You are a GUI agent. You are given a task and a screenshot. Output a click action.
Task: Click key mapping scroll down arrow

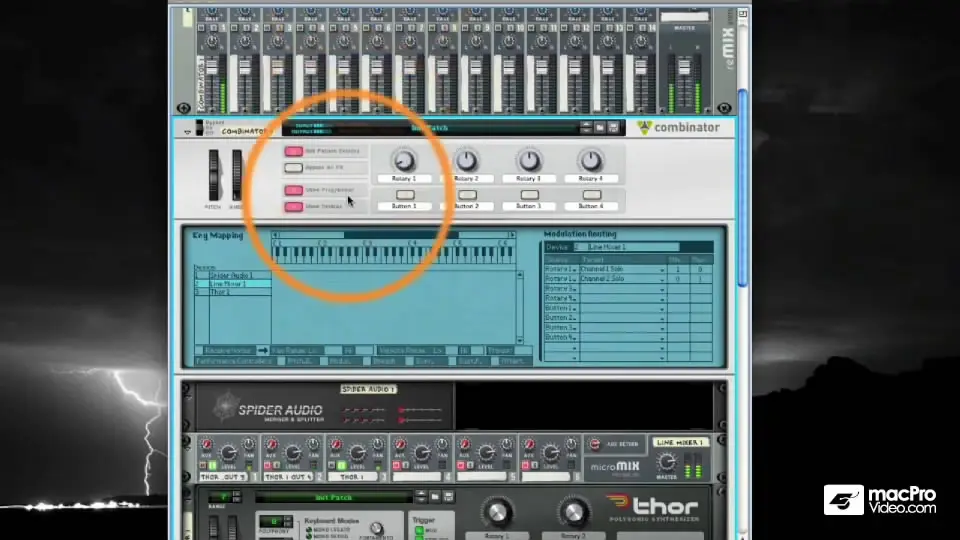pos(520,340)
